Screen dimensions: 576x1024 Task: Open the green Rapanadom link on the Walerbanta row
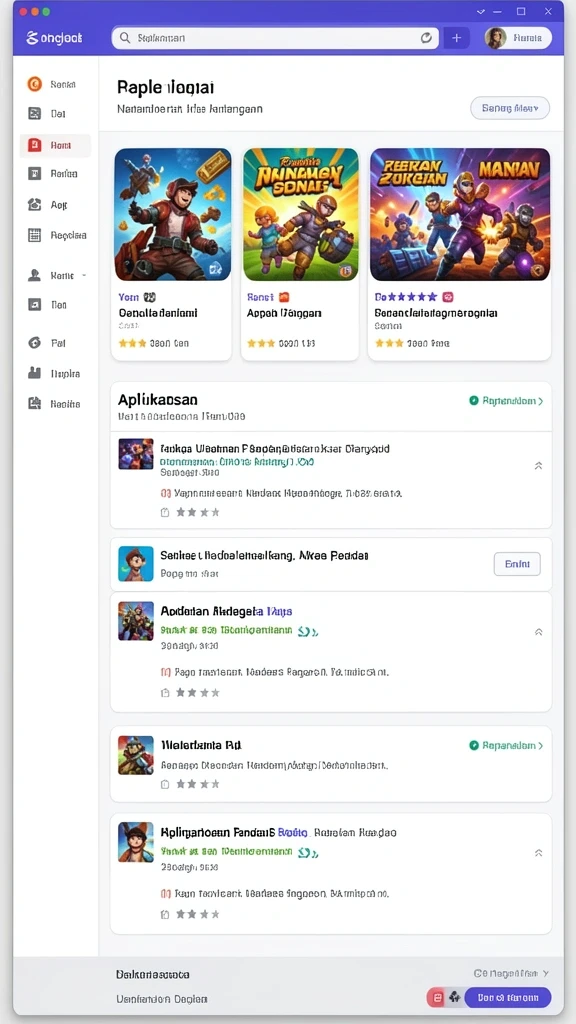pos(506,745)
